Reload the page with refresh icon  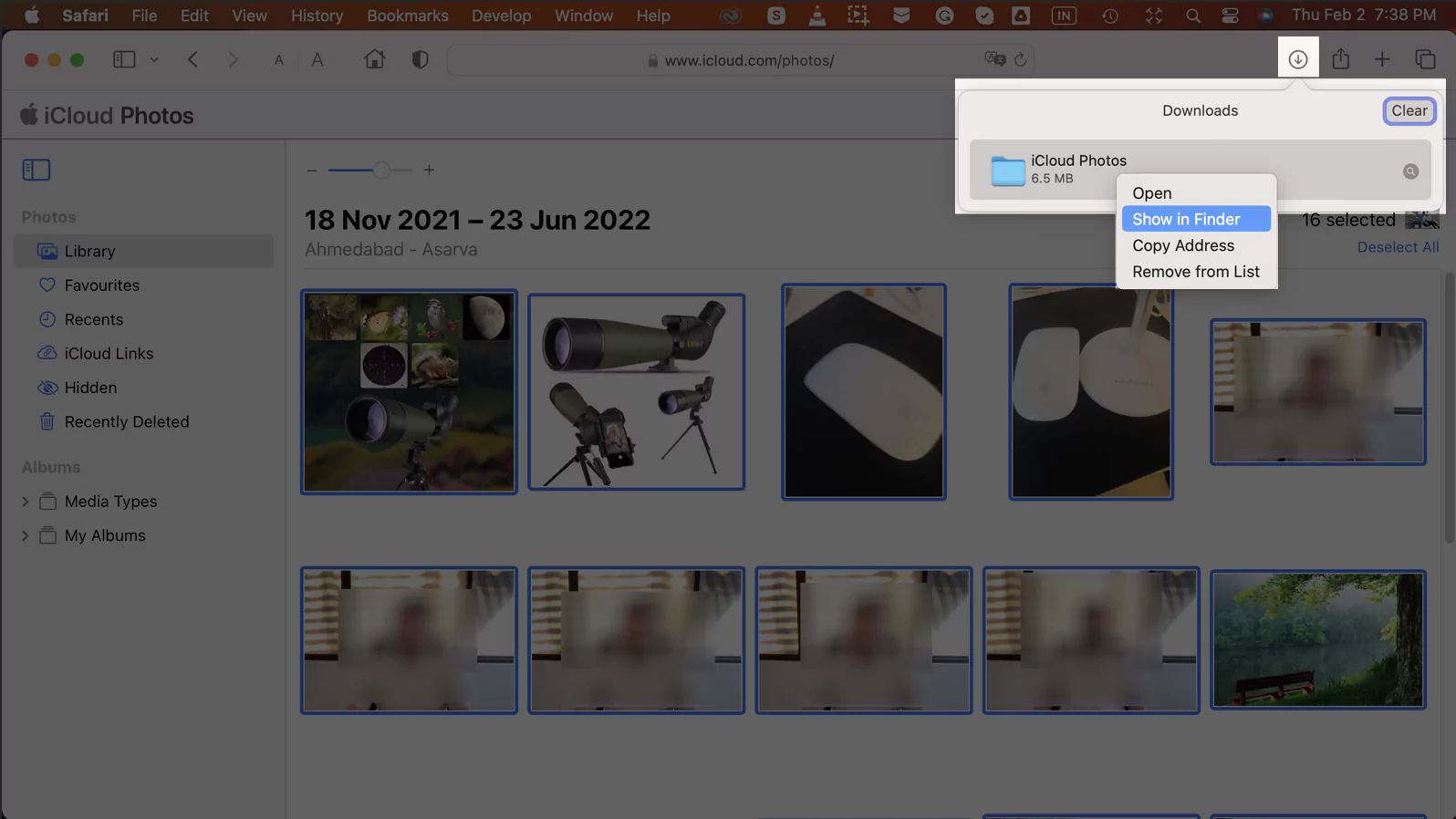pyautogui.click(x=1020, y=59)
